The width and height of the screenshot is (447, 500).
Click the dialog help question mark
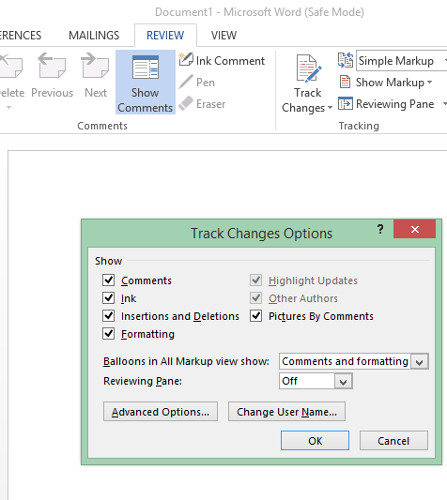[x=380, y=229]
